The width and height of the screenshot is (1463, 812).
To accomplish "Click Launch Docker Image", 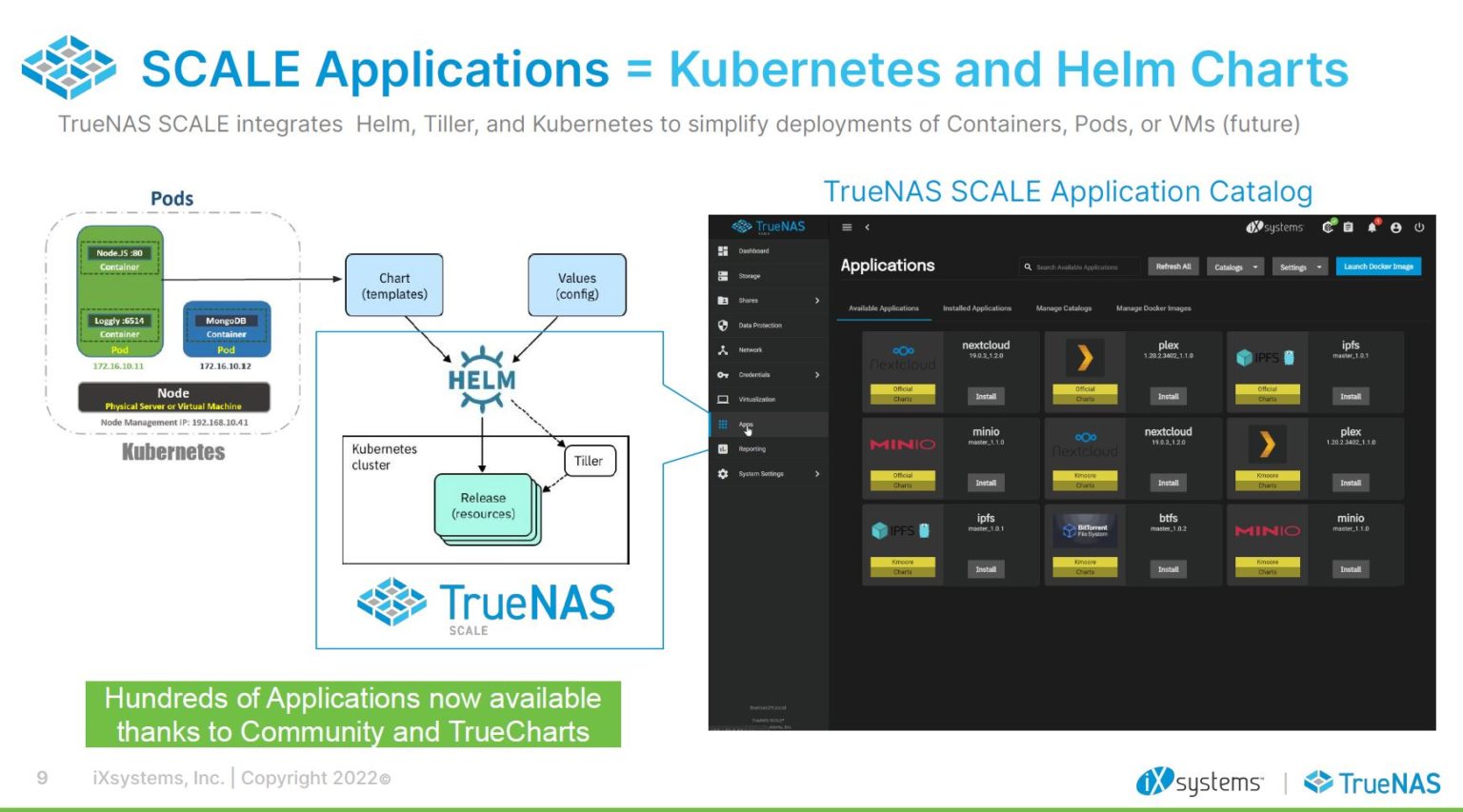I will (x=1378, y=267).
